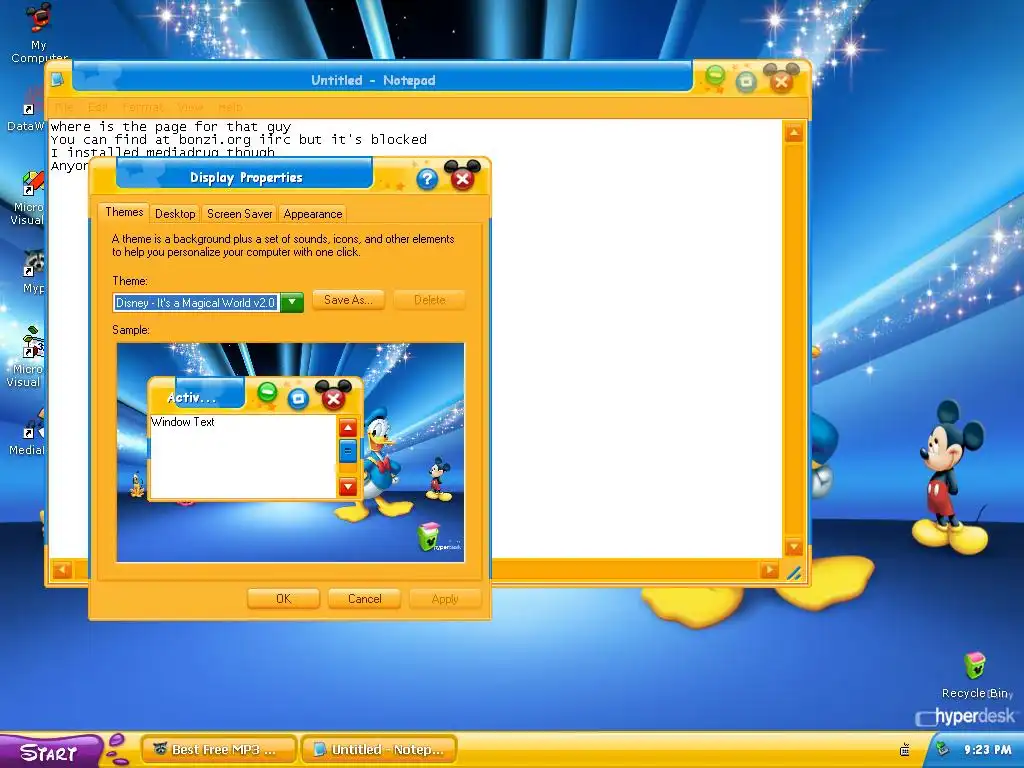Click the sample preview's blue maximize button
This screenshot has width=1024, height=768.
[298, 398]
